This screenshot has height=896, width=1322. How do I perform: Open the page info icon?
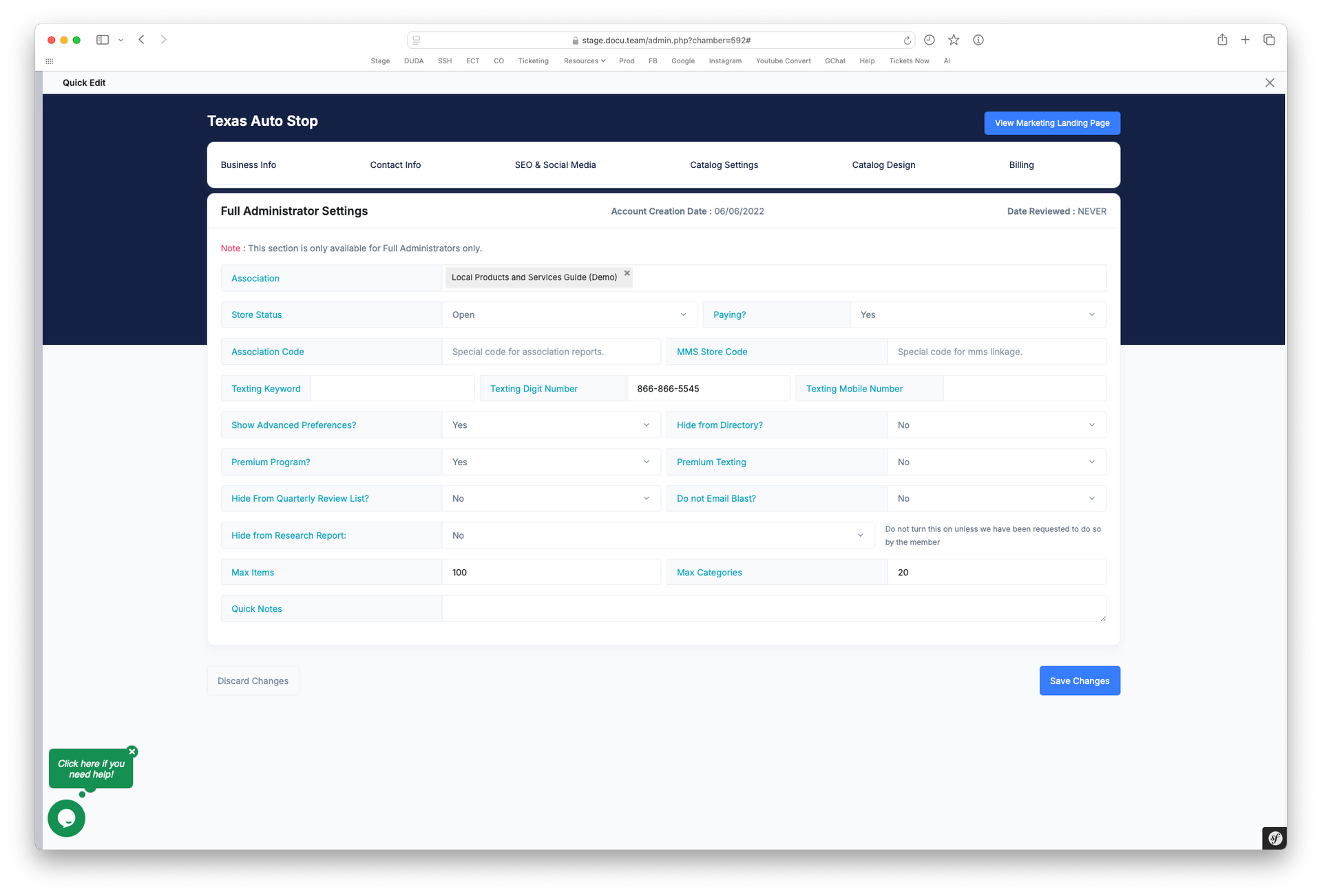tap(978, 40)
